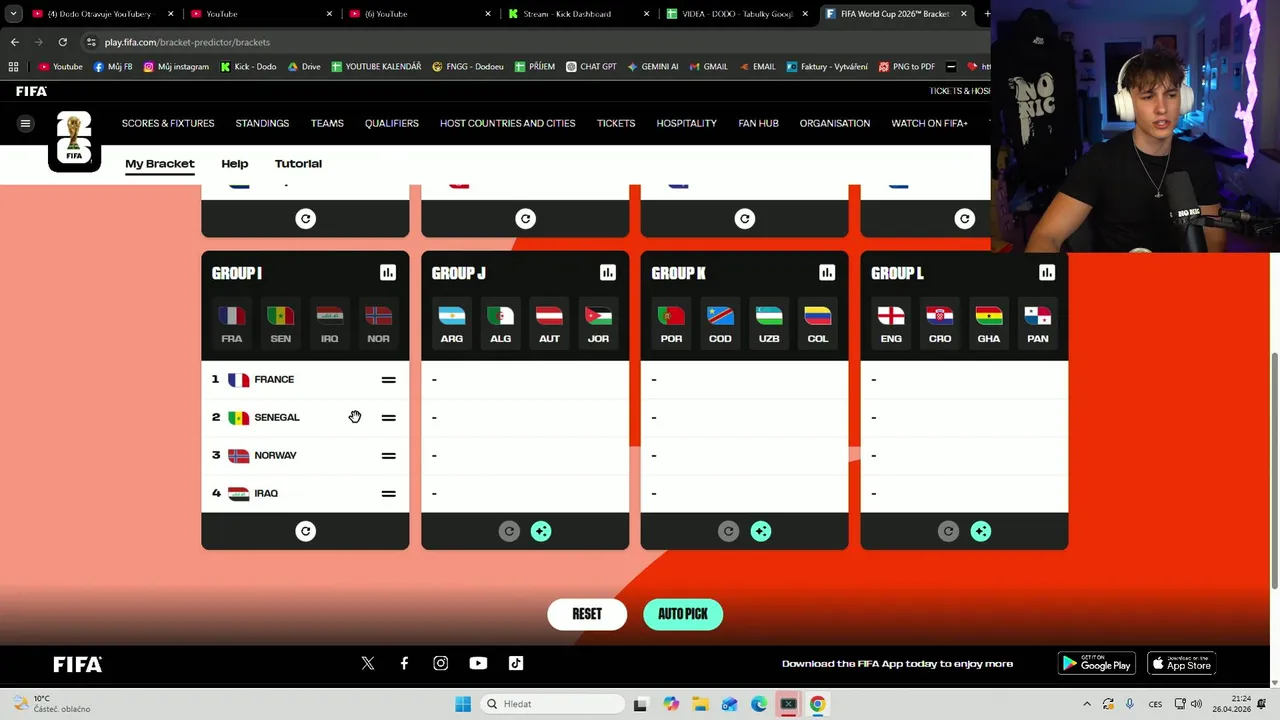The width and height of the screenshot is (1280, 720).
Task: Grab France row reorder handle
Action: click(x=388, y=380)
